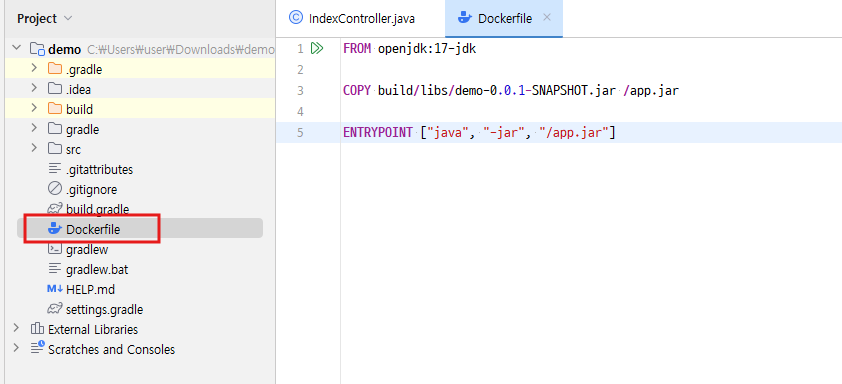Expand the orange build folder
Screen dimensions: 842x384
tap(34, 109)
